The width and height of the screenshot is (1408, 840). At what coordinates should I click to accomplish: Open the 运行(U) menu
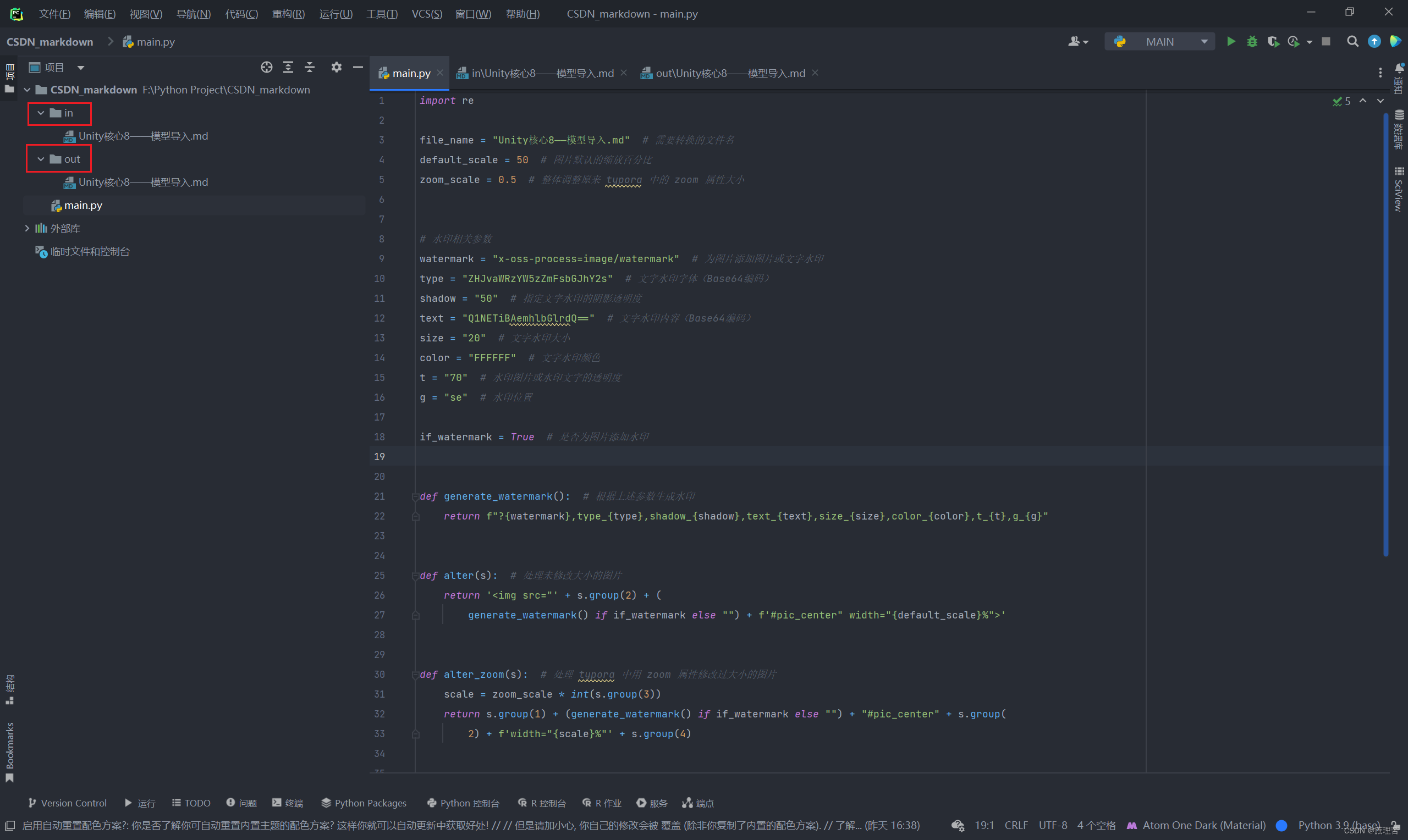coord(335,14)
